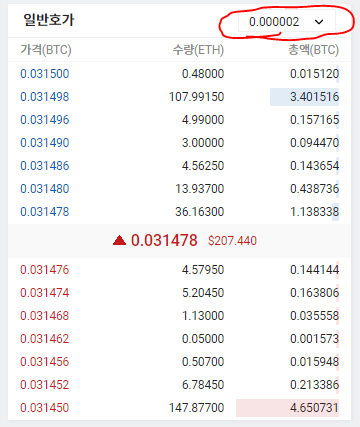Click quantity 0.05000

pyautogui.click(x=203, y=339)
